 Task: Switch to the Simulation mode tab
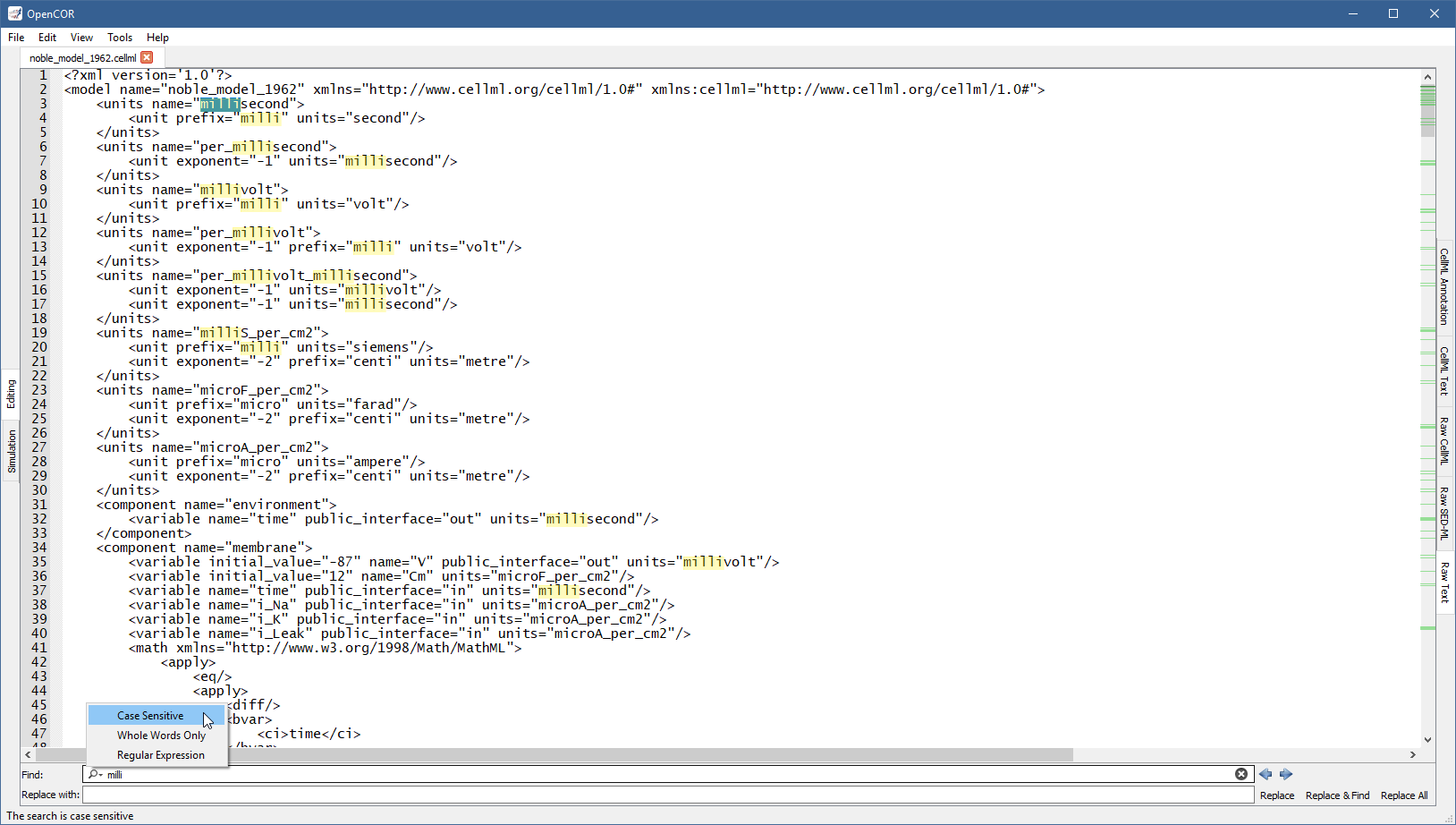[12, 451]
